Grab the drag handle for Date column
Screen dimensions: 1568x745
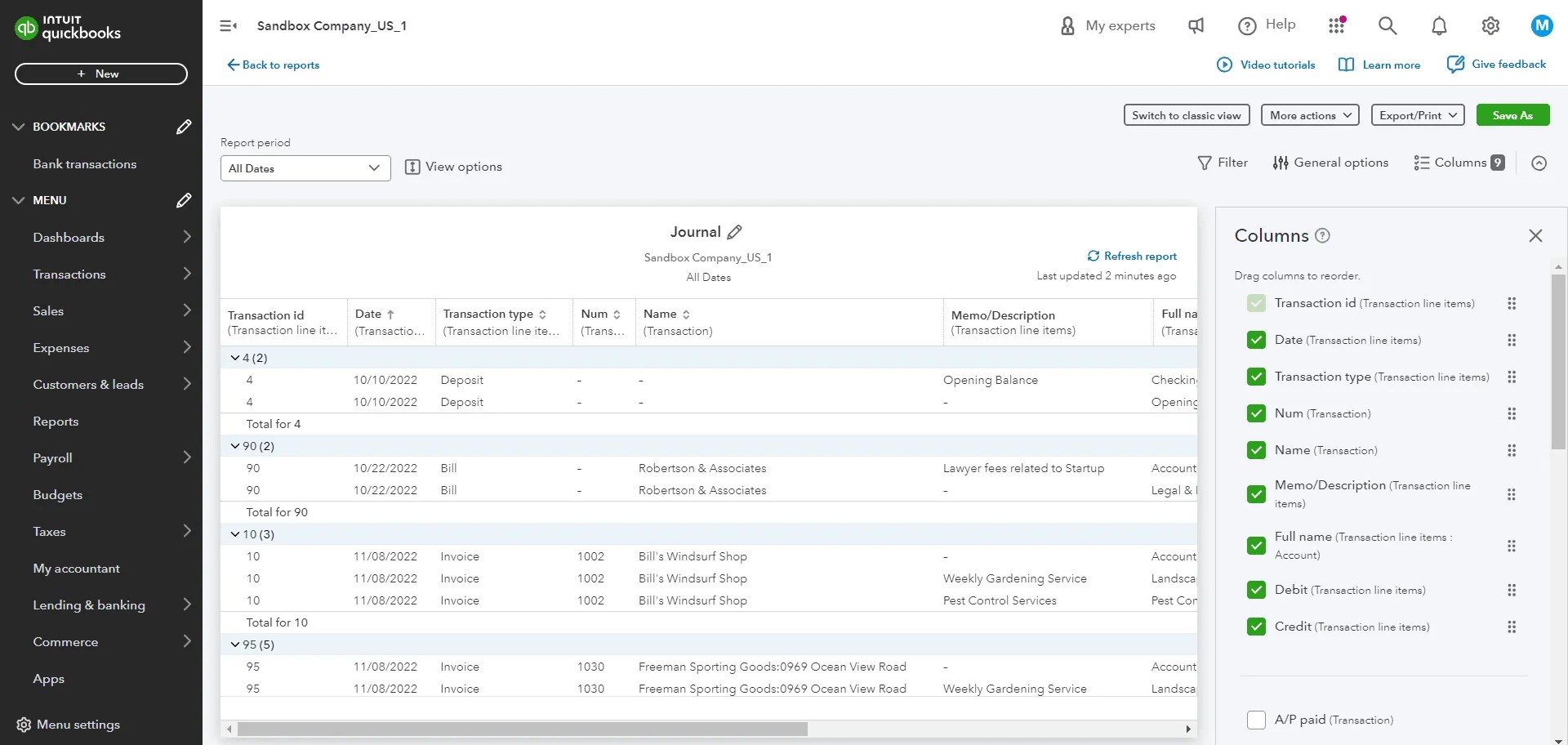pyautogui.click(x=1512, y=340)
